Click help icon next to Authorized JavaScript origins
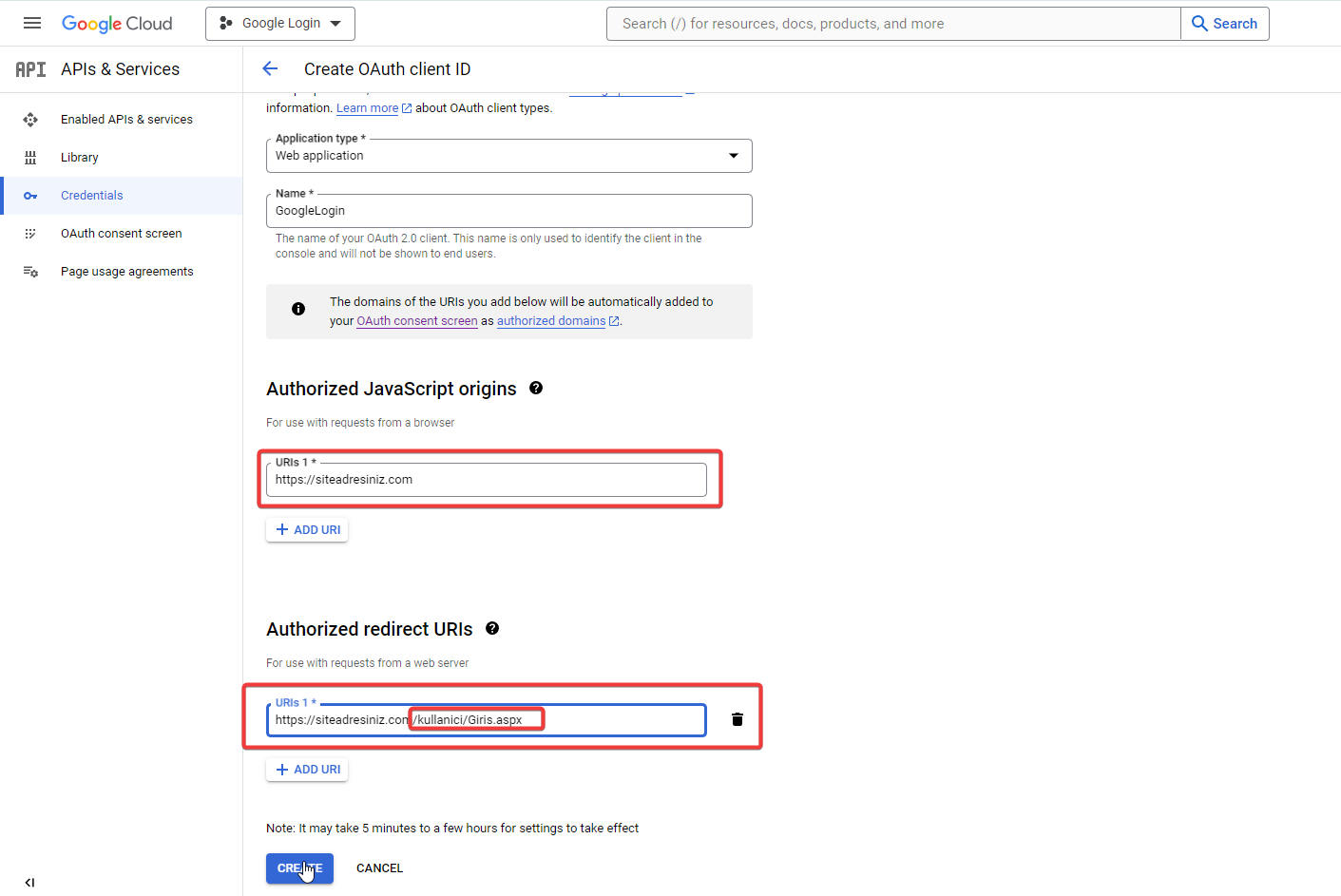The height and width of the screenshot is (896, 1341). coord(536,388)
